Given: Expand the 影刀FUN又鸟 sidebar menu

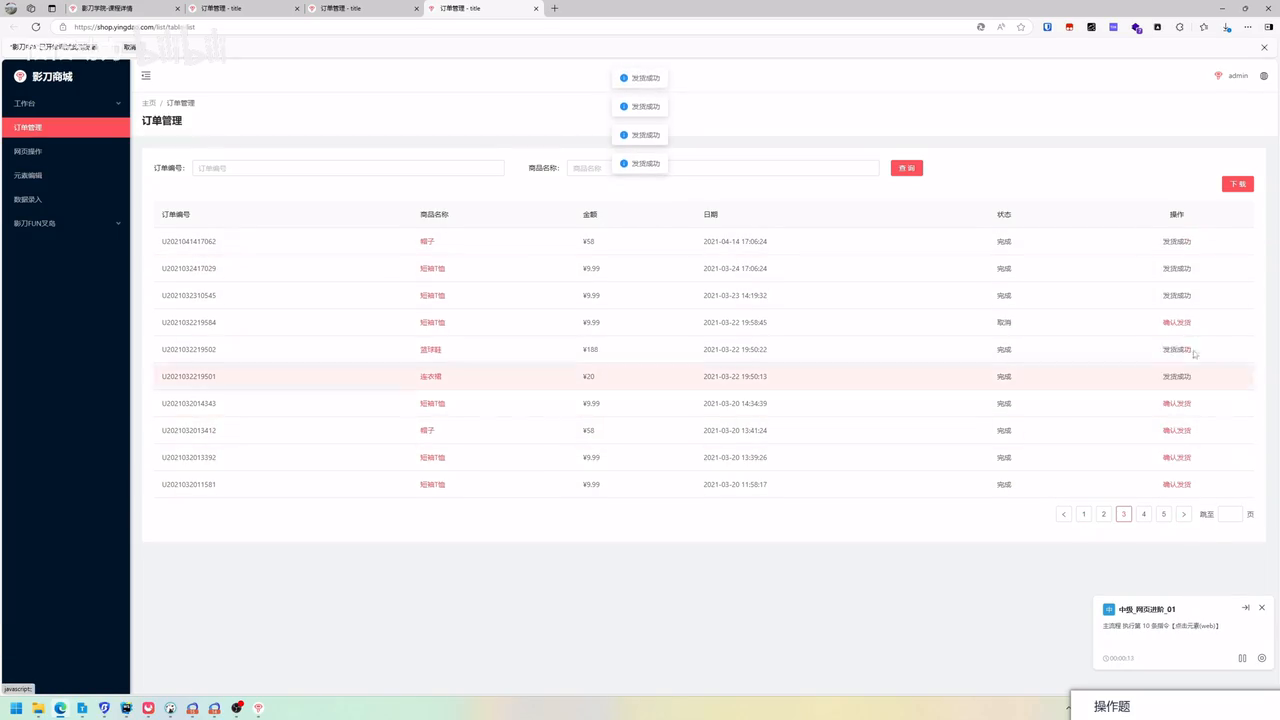Looking at the screenshot, I should (x=65, y=223).
